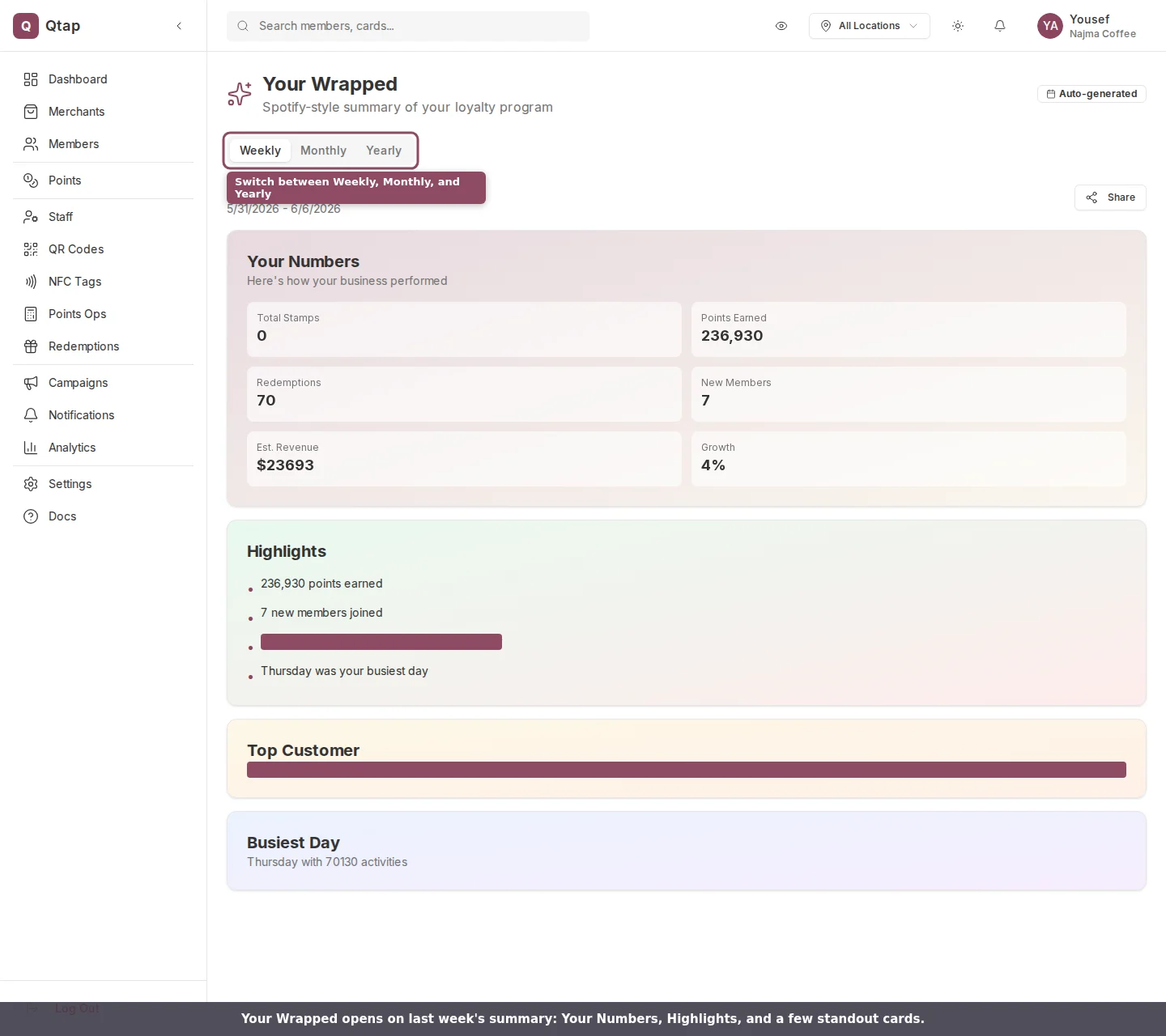Open Merchants in the sidebar
The image size is (1166, 1036).
103,112
